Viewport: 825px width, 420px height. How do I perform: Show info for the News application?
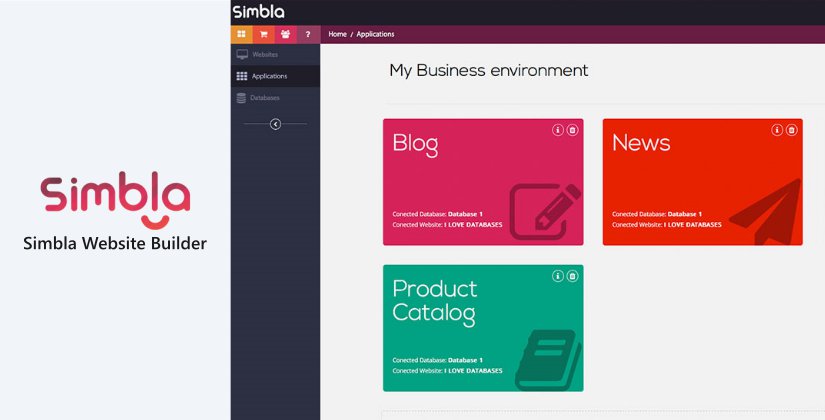point(777,130)
